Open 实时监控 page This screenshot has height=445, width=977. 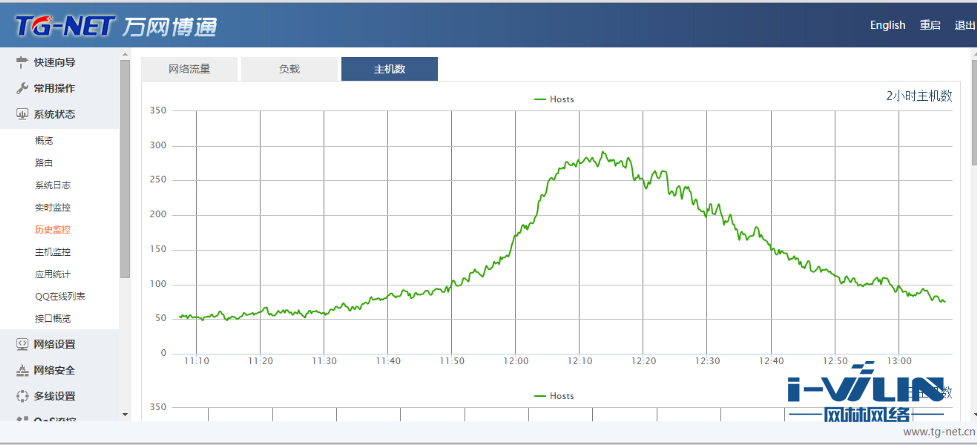tap(53, 207)
